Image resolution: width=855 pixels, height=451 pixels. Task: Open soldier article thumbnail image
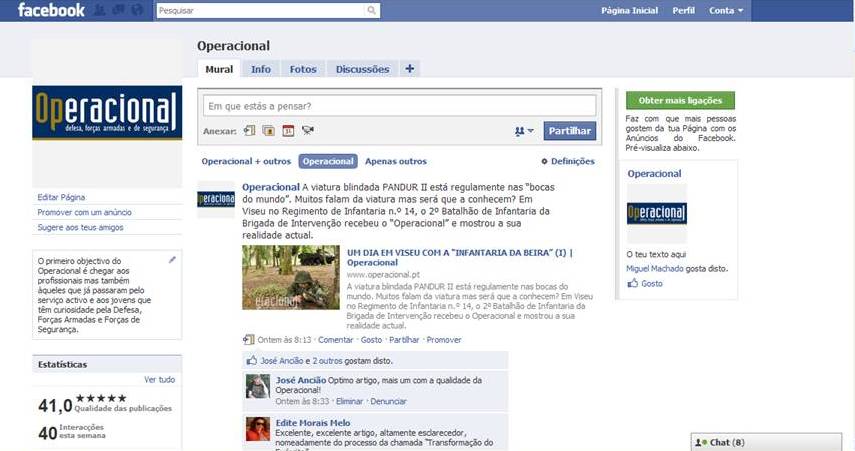click(291, 277)
